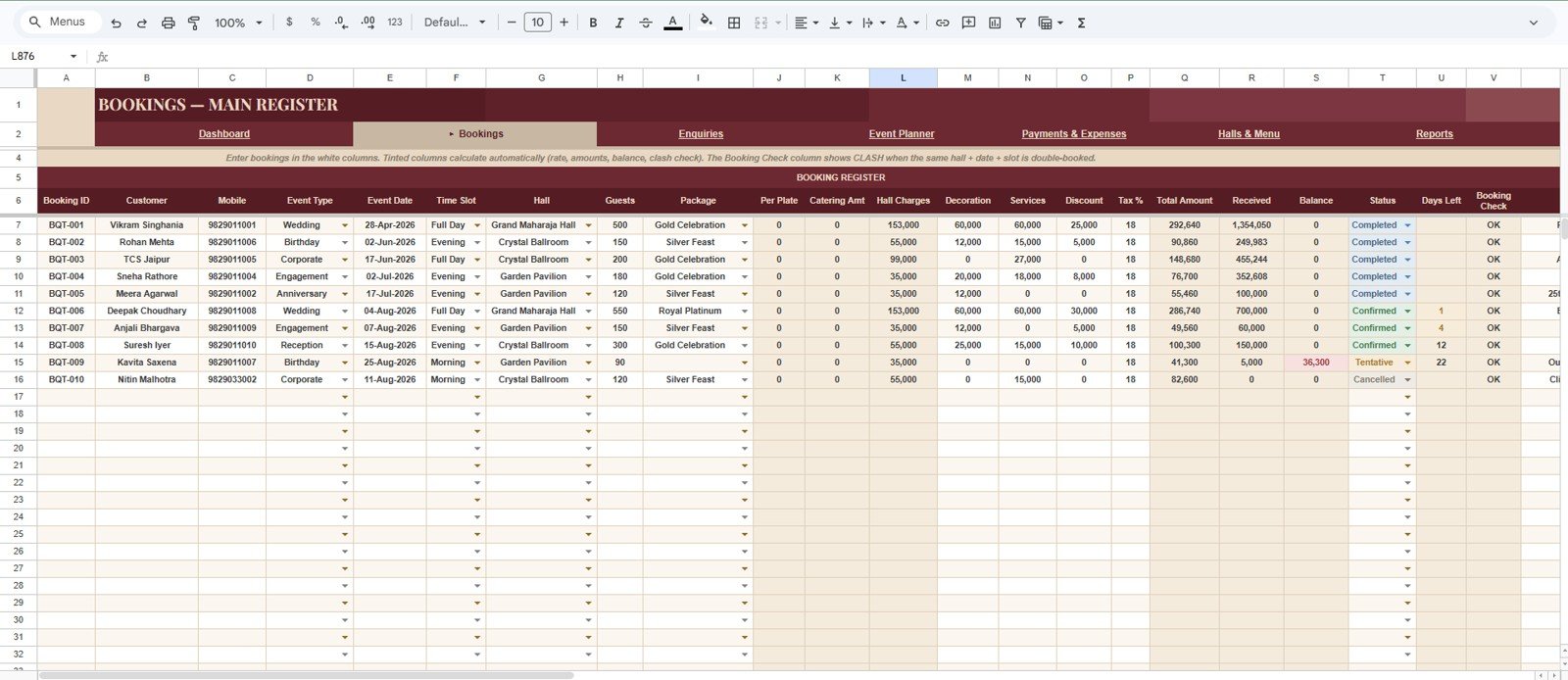
Task: Select the Bookings navigation tab
Action: [x=475, y=134]
